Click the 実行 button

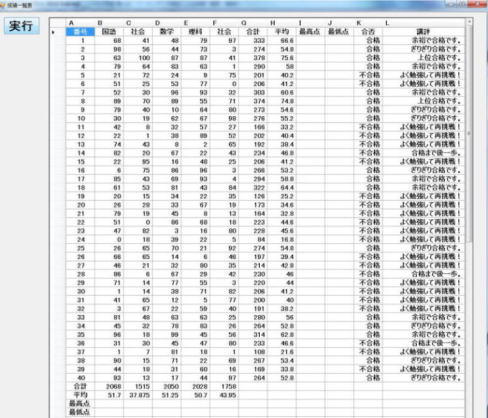(x=22, y=26)
